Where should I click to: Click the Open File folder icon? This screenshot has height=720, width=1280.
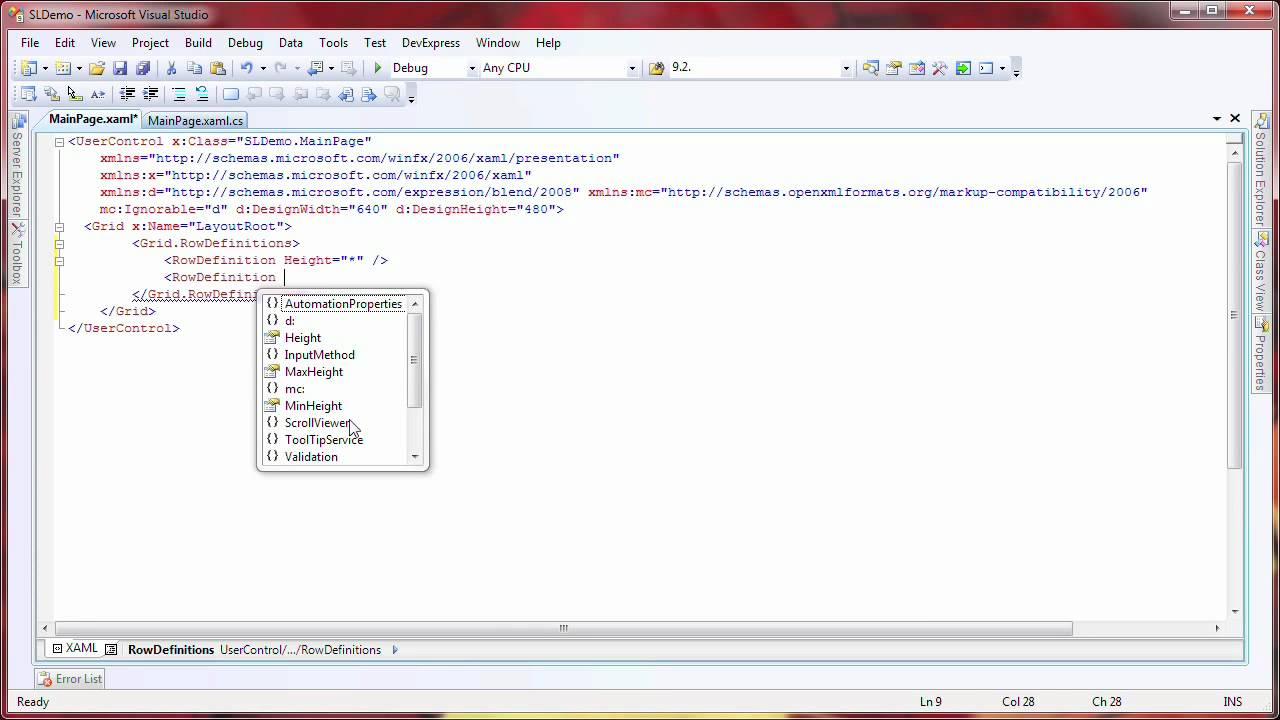coord(97,68)
